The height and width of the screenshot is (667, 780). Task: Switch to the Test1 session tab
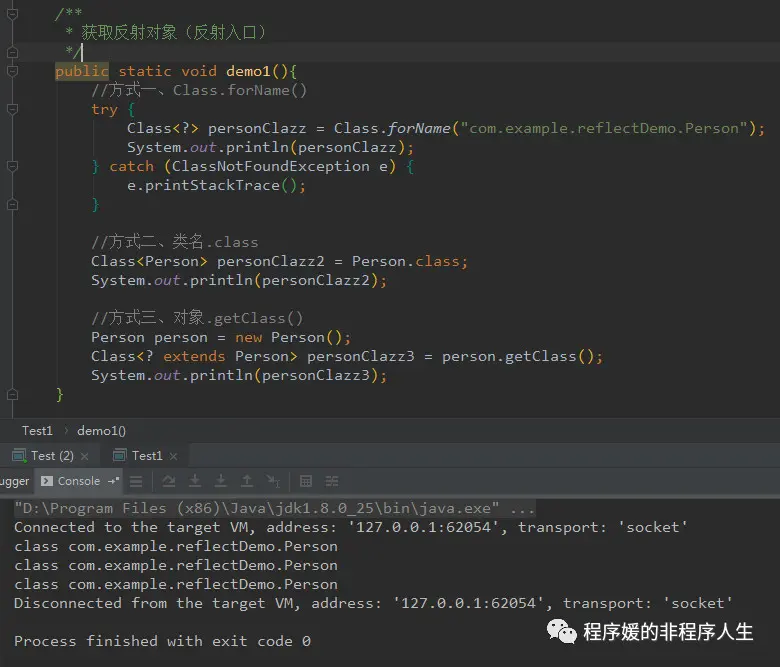[145, 456]
